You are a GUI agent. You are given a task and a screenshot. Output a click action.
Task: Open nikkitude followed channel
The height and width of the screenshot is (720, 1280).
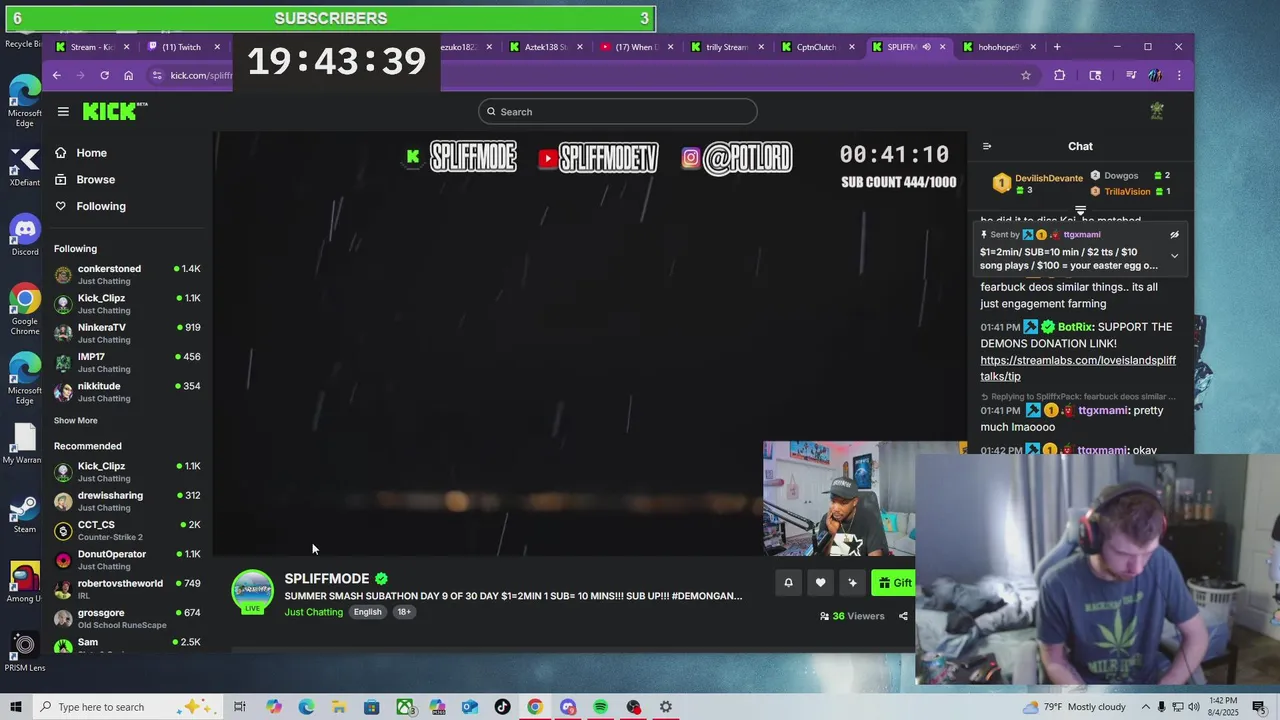tap(127, 391)
